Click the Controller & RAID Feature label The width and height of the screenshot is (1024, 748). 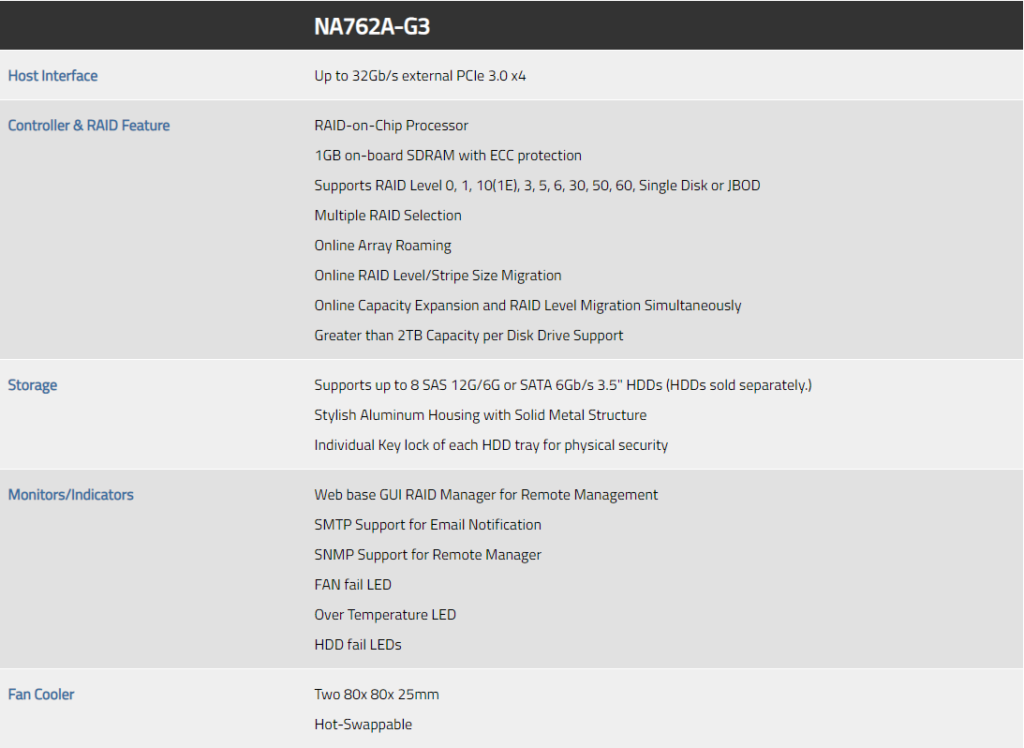coord(89,125)
